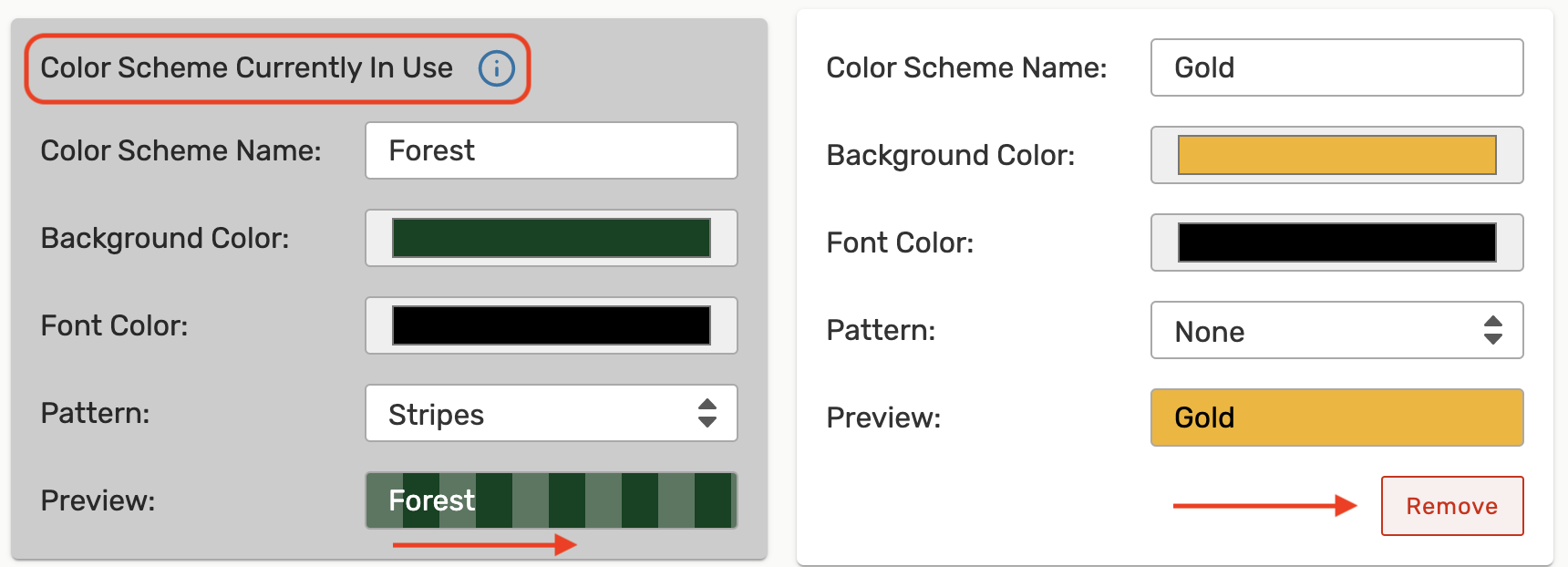Click the Gold scheme's Font Color label

click(x=900, y=242)
